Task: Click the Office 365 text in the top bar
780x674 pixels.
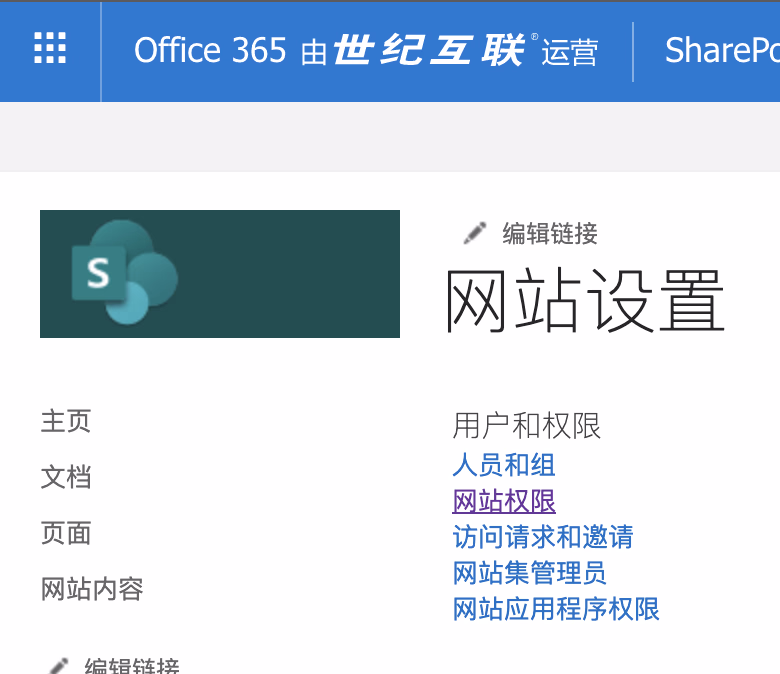Action: [x=210, y=50]
